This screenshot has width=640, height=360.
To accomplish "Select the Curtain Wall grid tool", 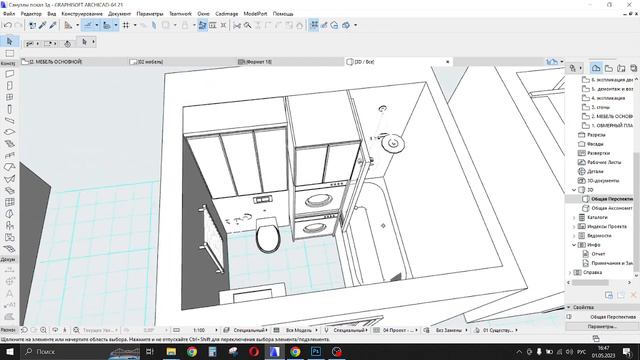I will coord(9,202).
